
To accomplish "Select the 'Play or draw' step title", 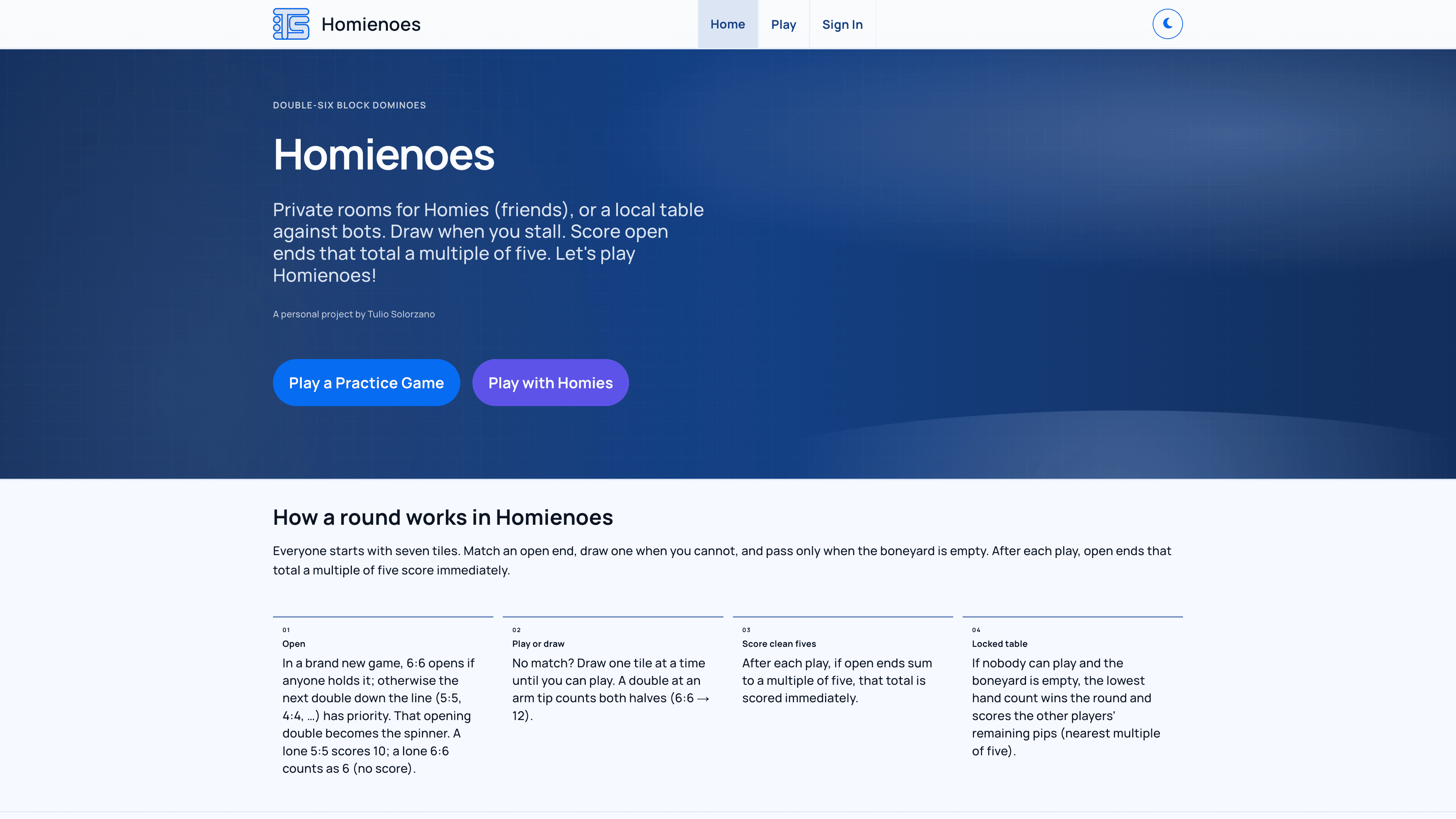I will pyautogui.click(x=538, y=644).
